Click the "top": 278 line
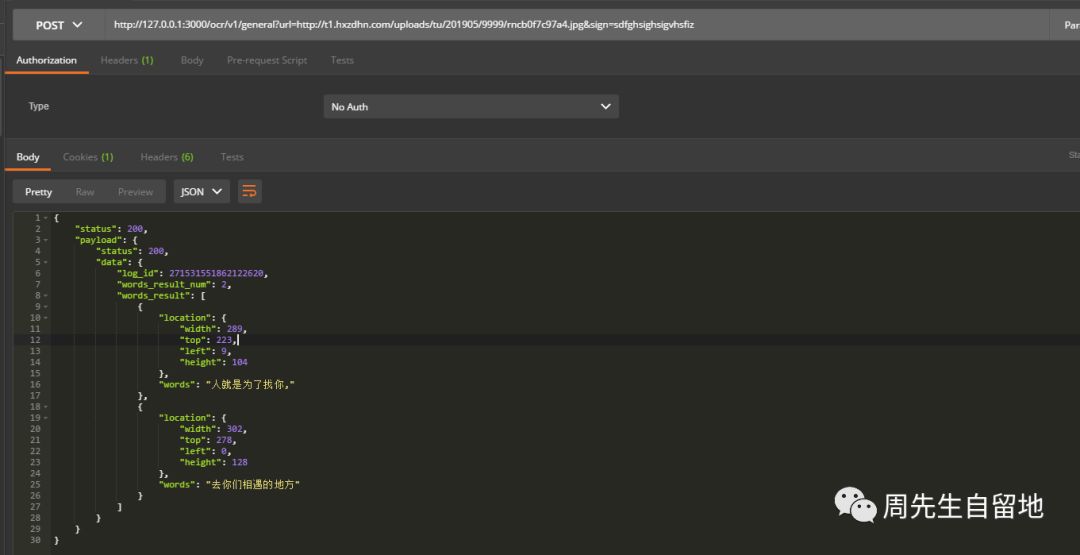 pos(207,440)
